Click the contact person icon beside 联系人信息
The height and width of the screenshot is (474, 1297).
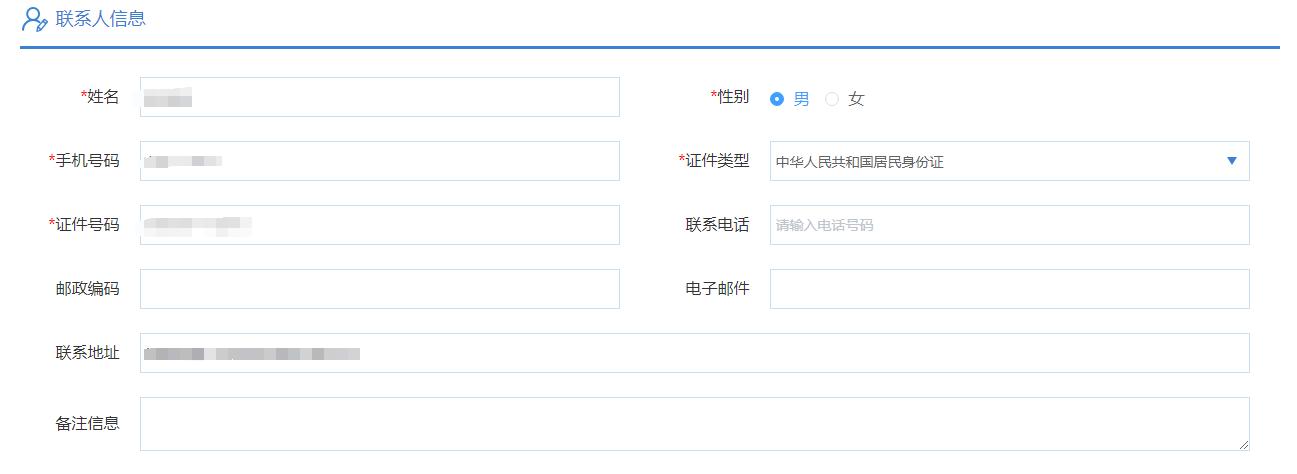[34, 19]
